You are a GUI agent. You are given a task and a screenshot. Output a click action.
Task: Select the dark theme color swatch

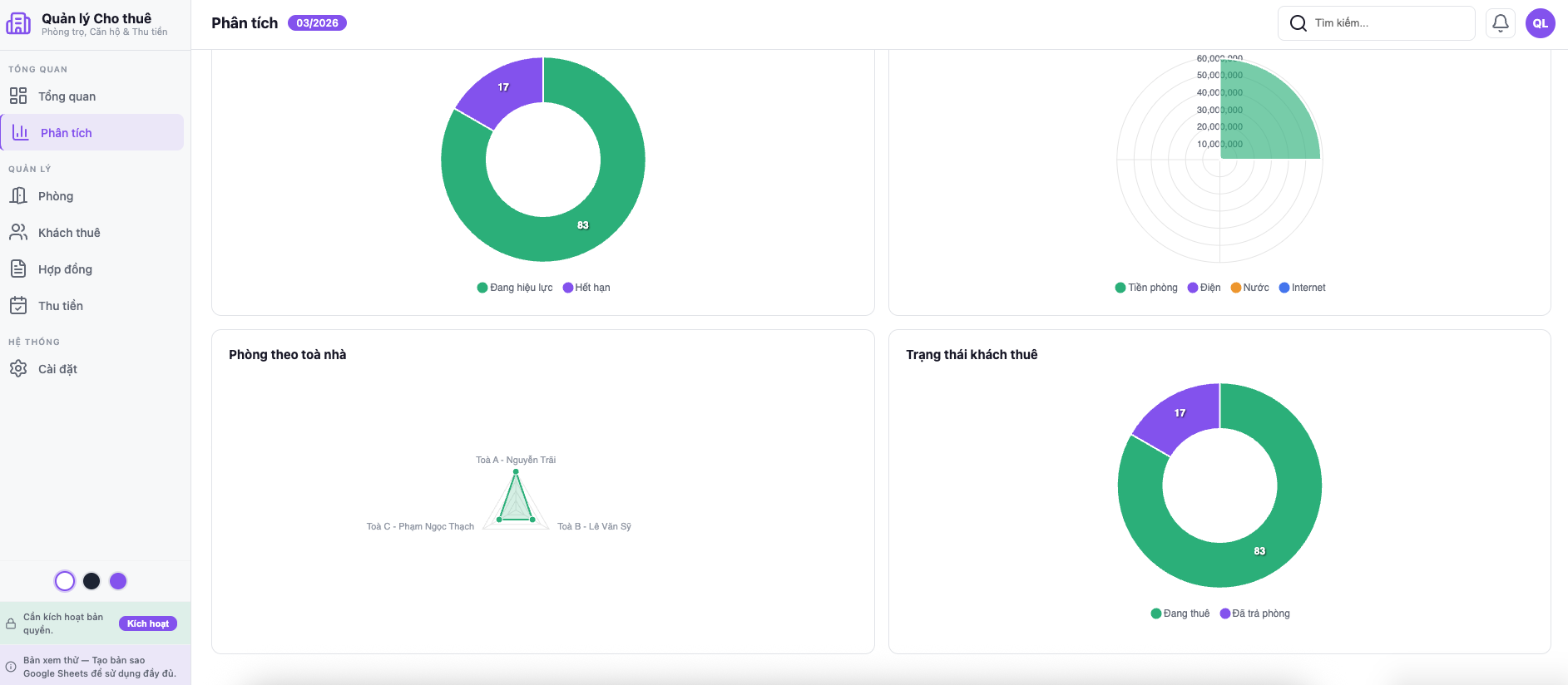pos(92,581)
